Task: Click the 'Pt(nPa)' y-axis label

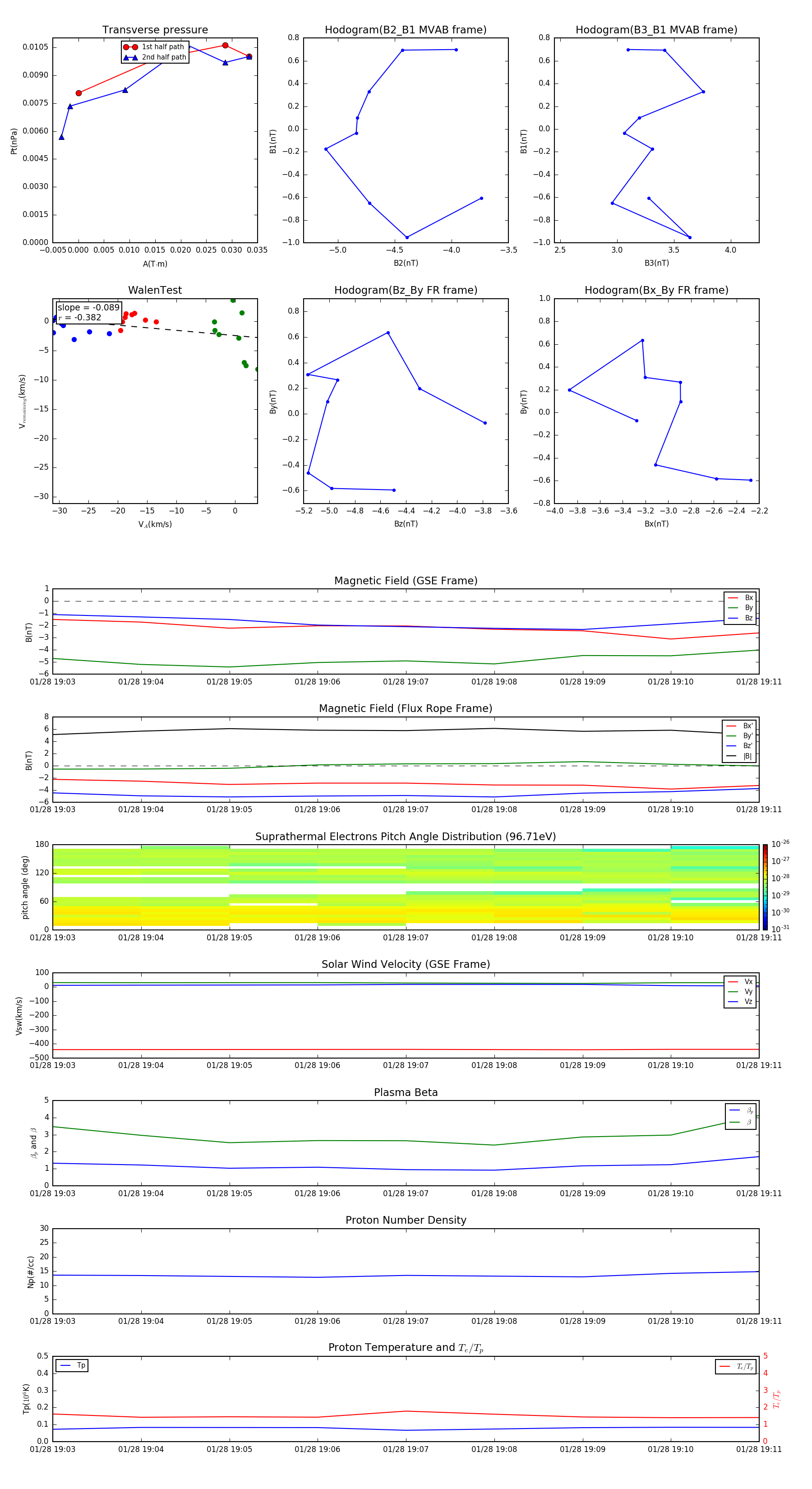Action: tap(14, 140)
